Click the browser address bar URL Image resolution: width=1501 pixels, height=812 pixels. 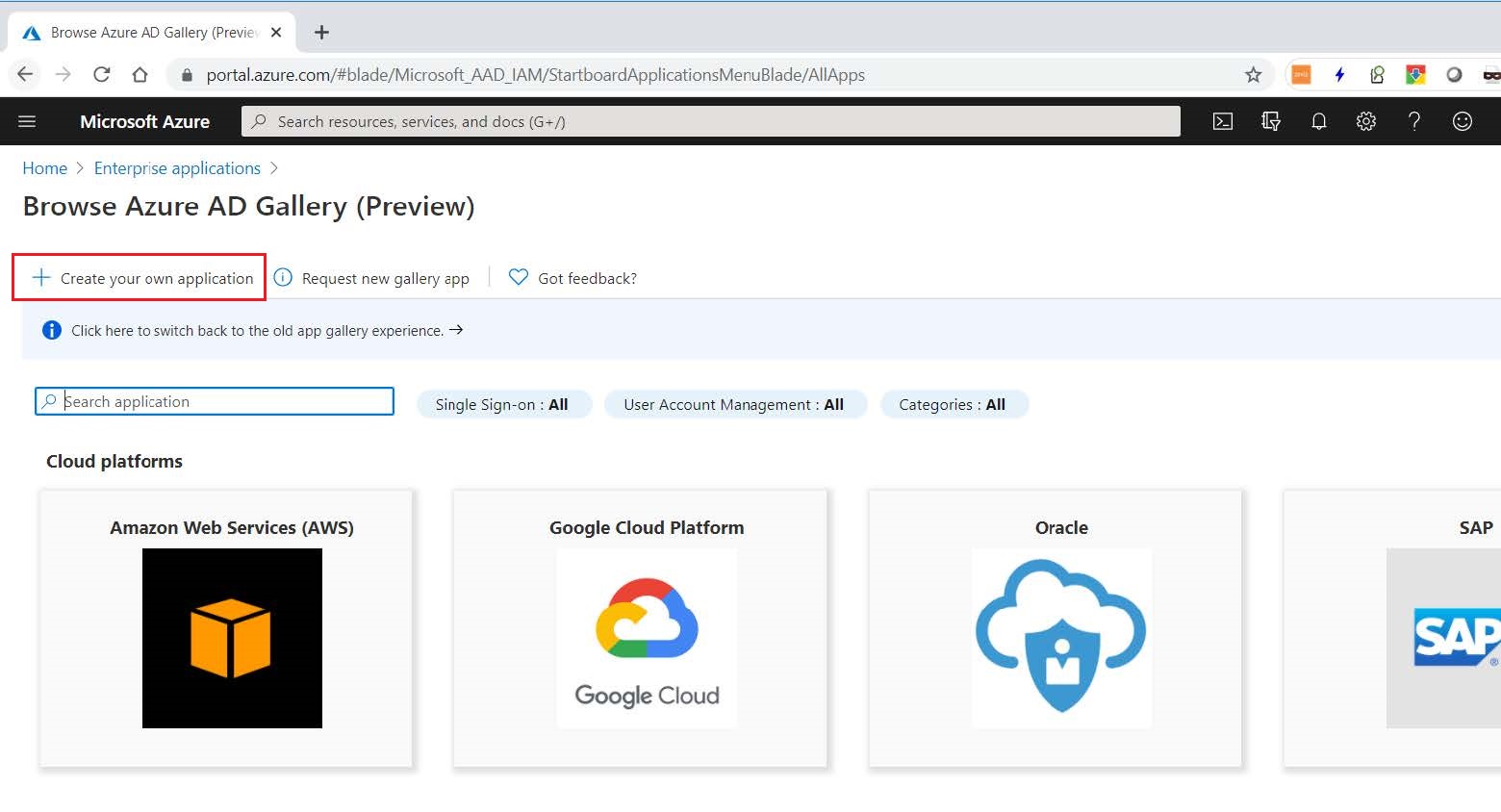[536, 75]
